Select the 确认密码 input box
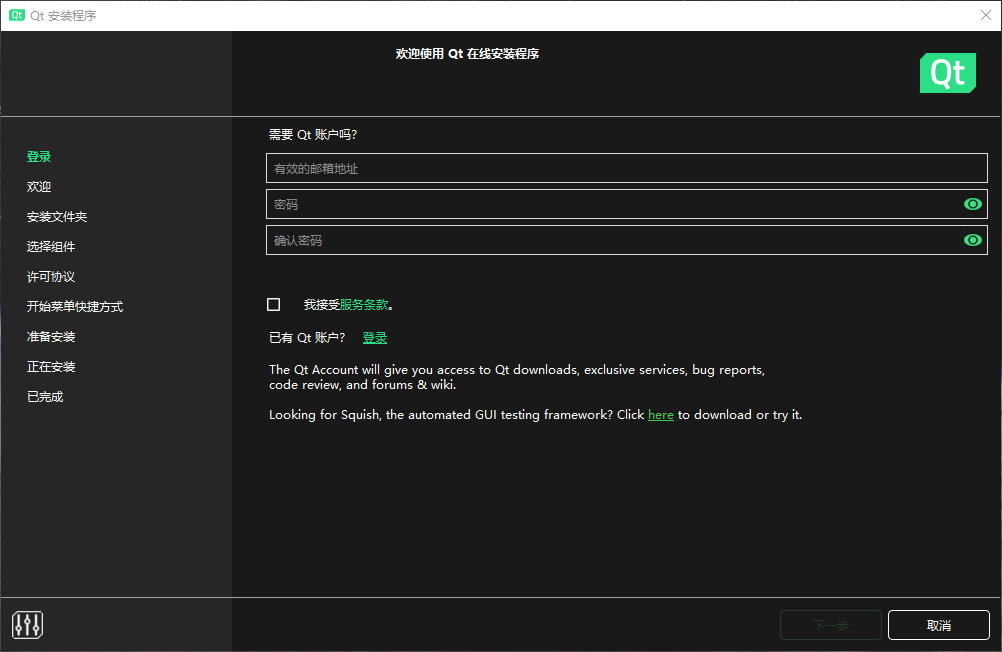 pos(610,240)
